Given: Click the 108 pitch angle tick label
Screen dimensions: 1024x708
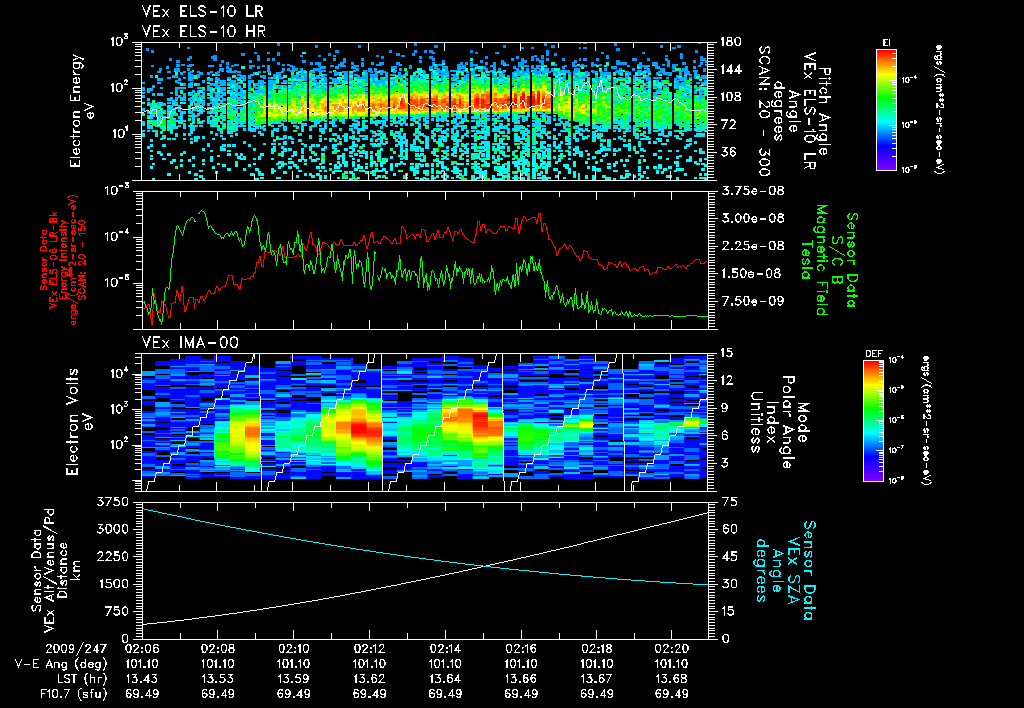Looking at the screenshot, I should [730, 97].
